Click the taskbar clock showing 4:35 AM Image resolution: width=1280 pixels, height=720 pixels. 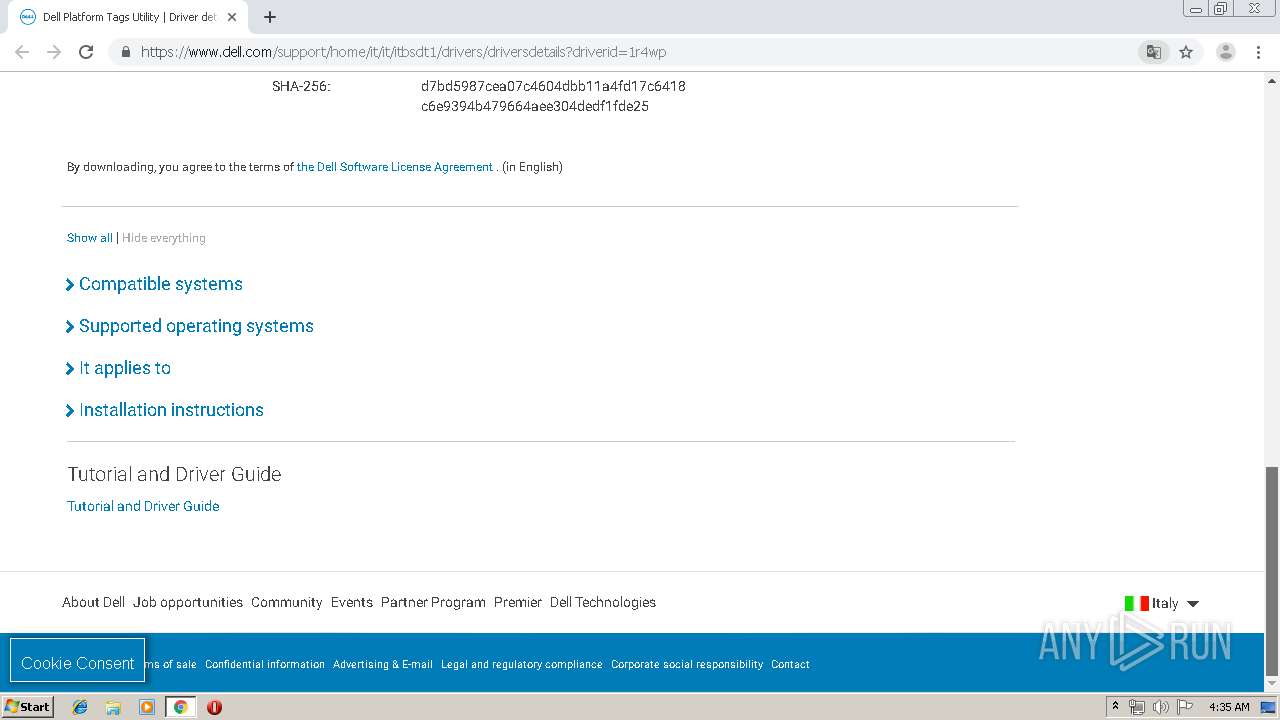coord(1229,706)
